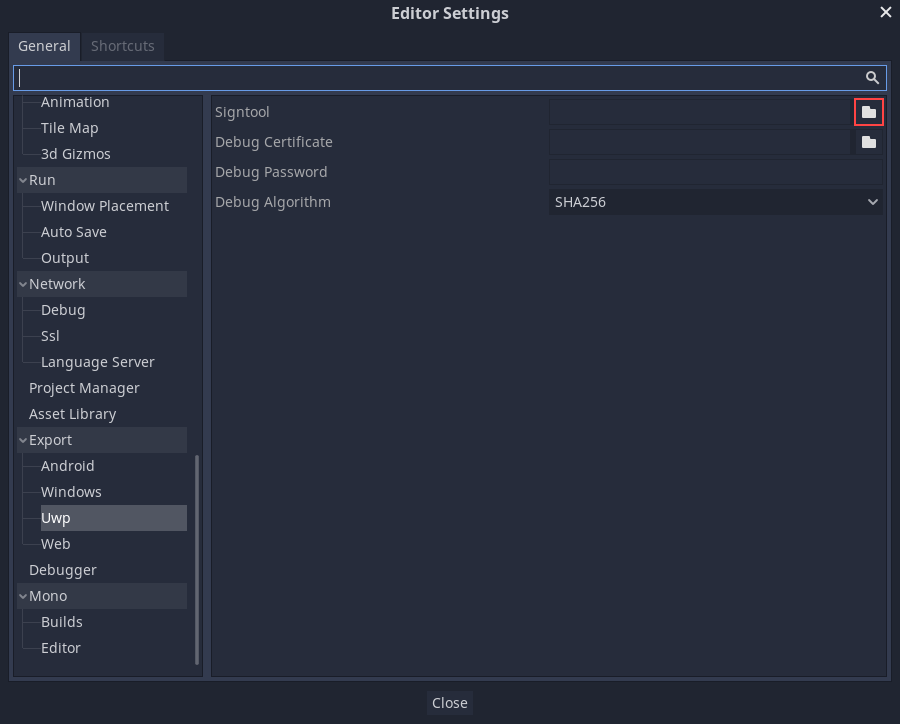This screenshot has width=900, height=724.
Task: Select Web under Export
Action: (x=55, y=543)
